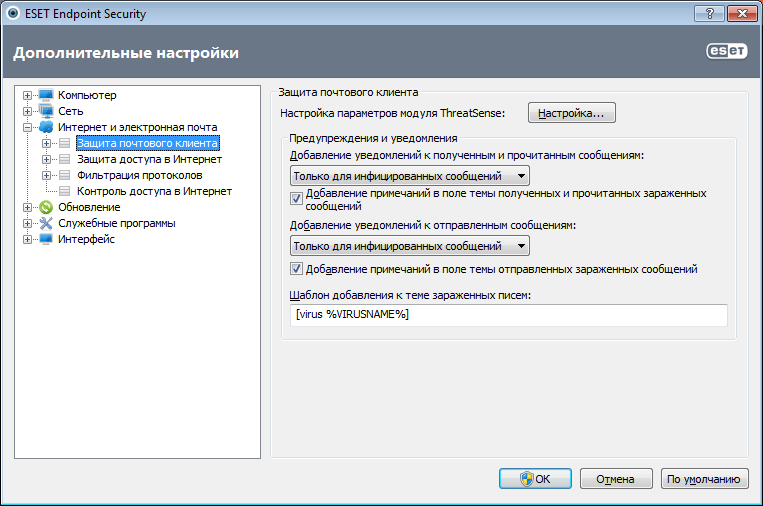Click the list icon beside Фильтрация протоколов

65,175
